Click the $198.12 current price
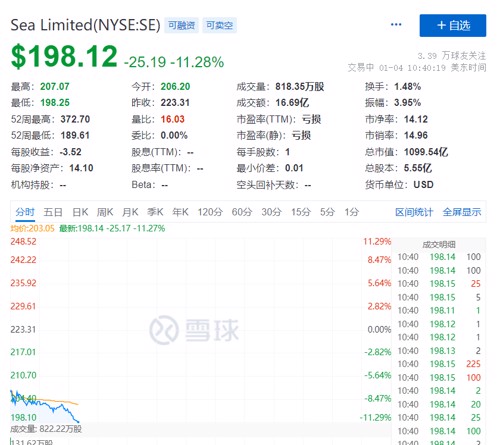Viewport: 500px width, 445px height. (64, 56)
